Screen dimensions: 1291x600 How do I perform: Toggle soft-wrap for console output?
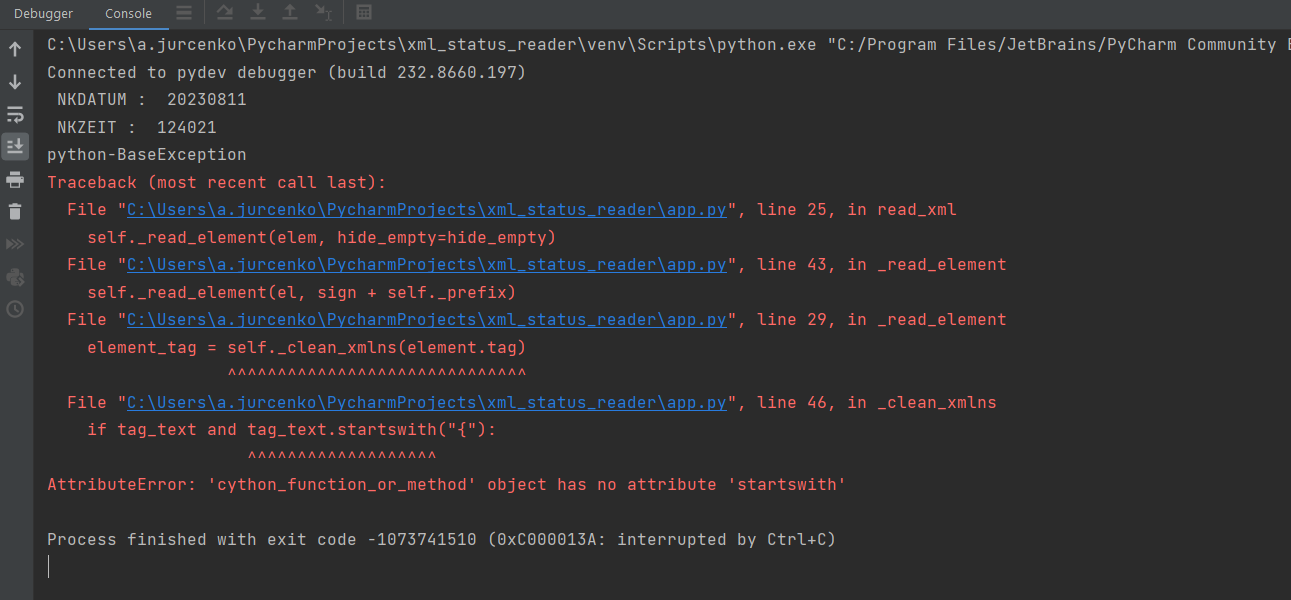point(15,114)
